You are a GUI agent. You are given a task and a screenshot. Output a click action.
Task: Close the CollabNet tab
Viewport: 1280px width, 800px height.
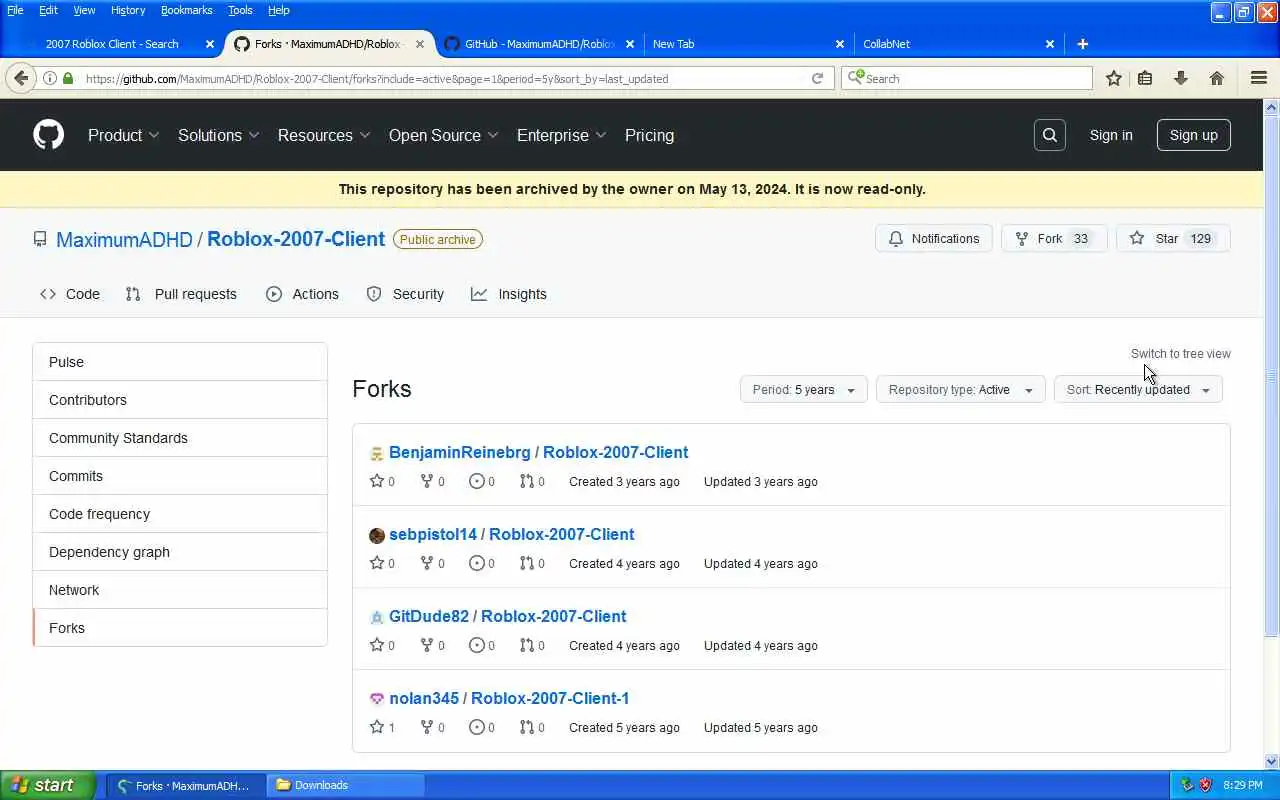point(1050,44)
